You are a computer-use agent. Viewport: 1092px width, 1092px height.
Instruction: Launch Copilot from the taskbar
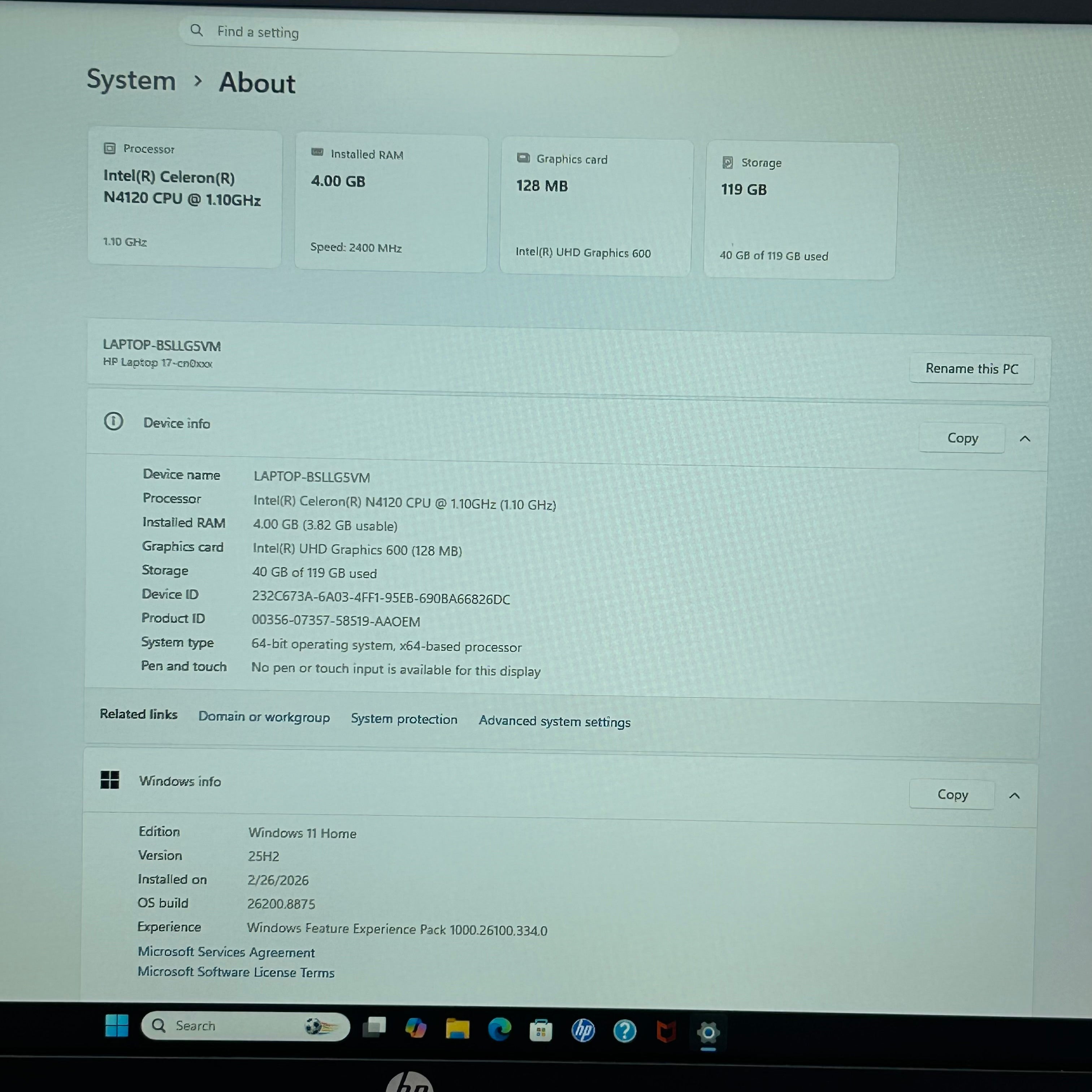pyautogui.click(x=415, y=1028)
